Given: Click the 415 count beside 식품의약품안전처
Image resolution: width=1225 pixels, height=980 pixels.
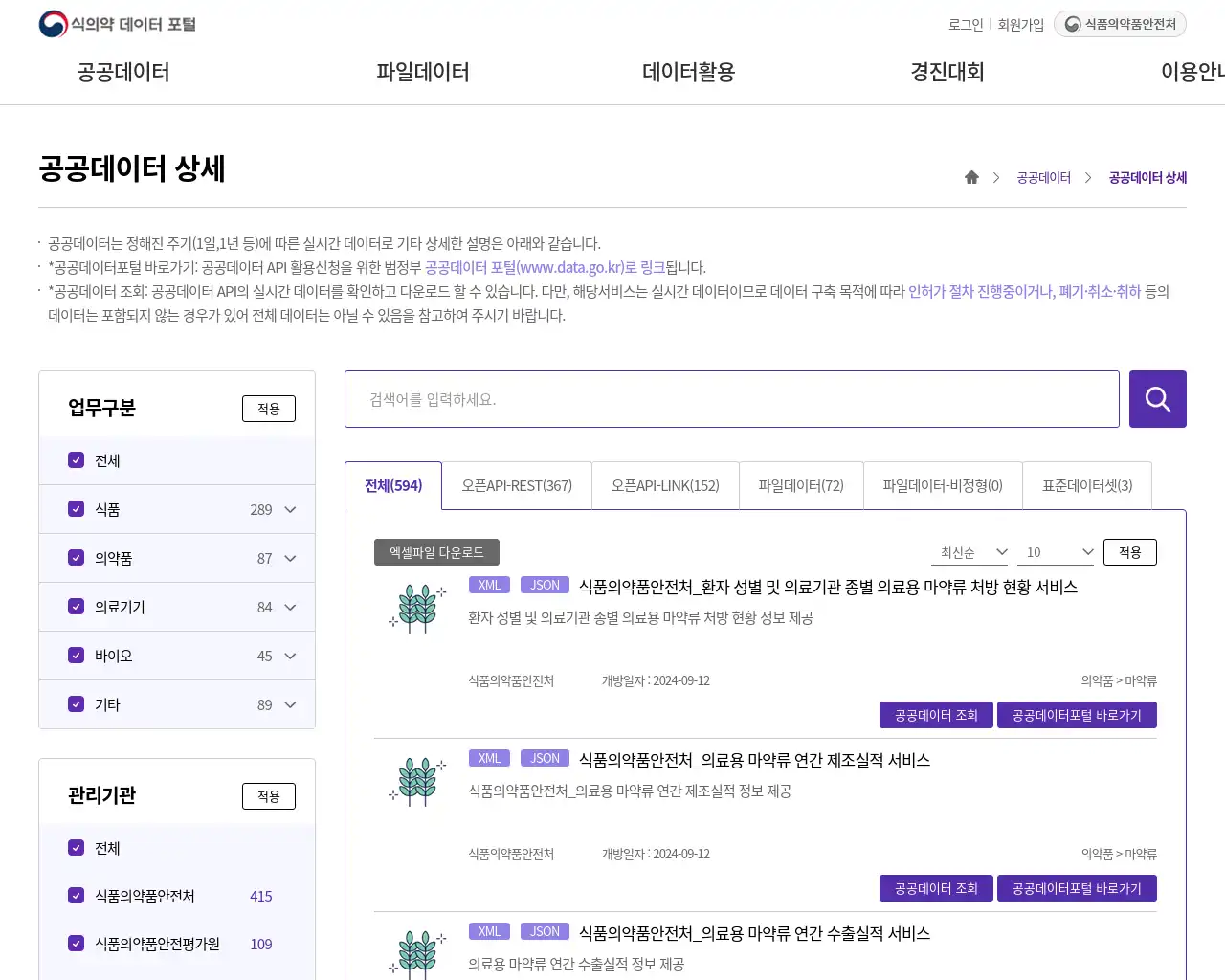Looking at the screenshot, I should tap(260, 897).
